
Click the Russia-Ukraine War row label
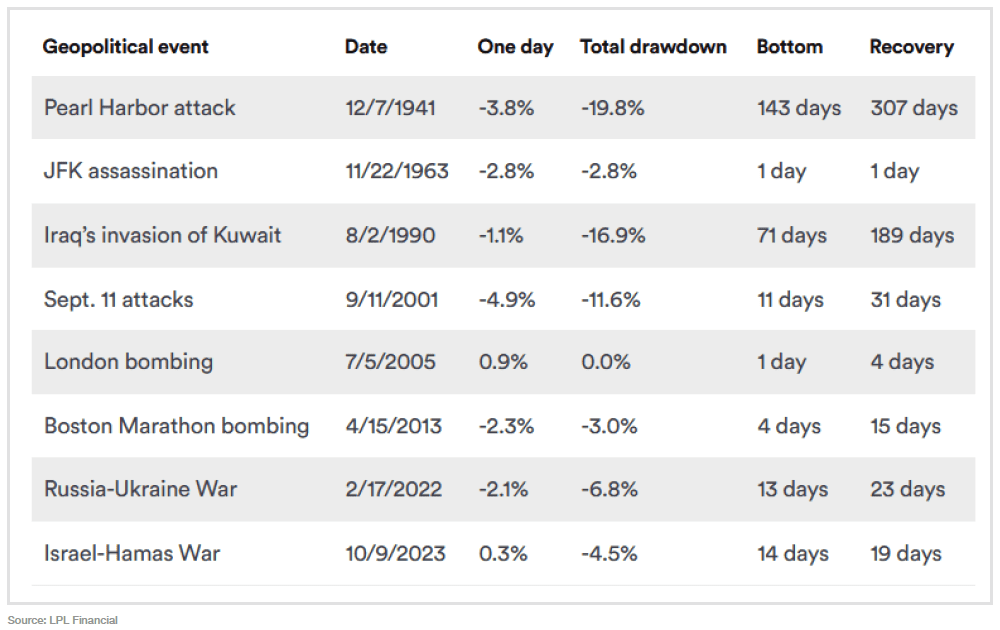coord(140,490)
